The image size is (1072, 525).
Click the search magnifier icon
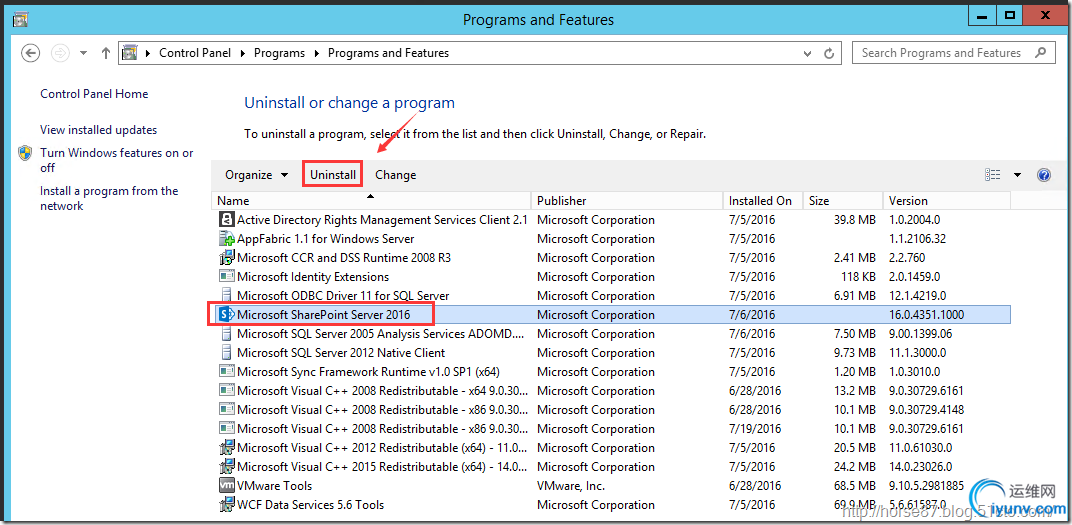pyautogui.click(x=1041, y=53)
